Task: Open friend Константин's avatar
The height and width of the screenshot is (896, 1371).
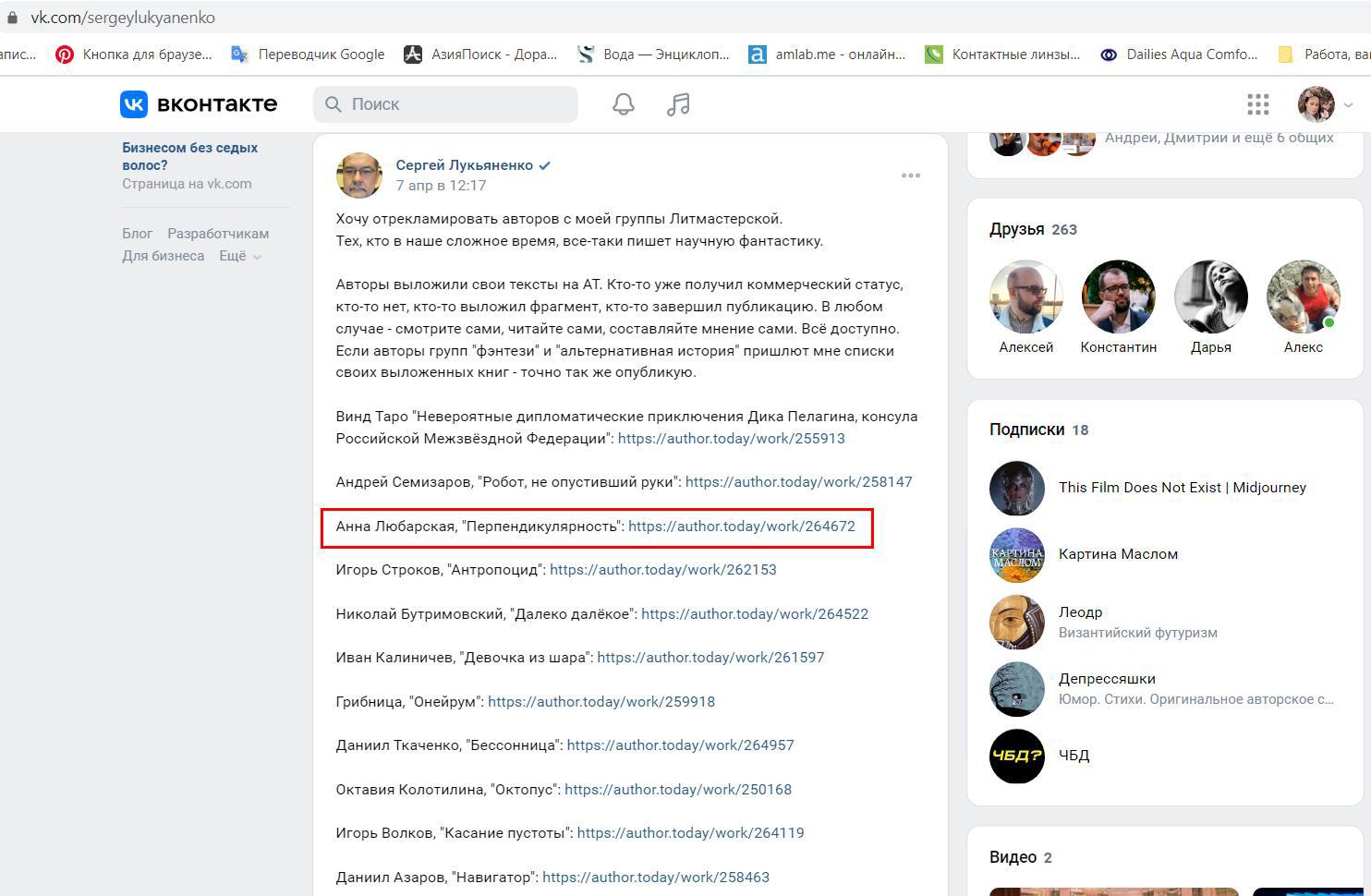Action: tap(1118, 297)
